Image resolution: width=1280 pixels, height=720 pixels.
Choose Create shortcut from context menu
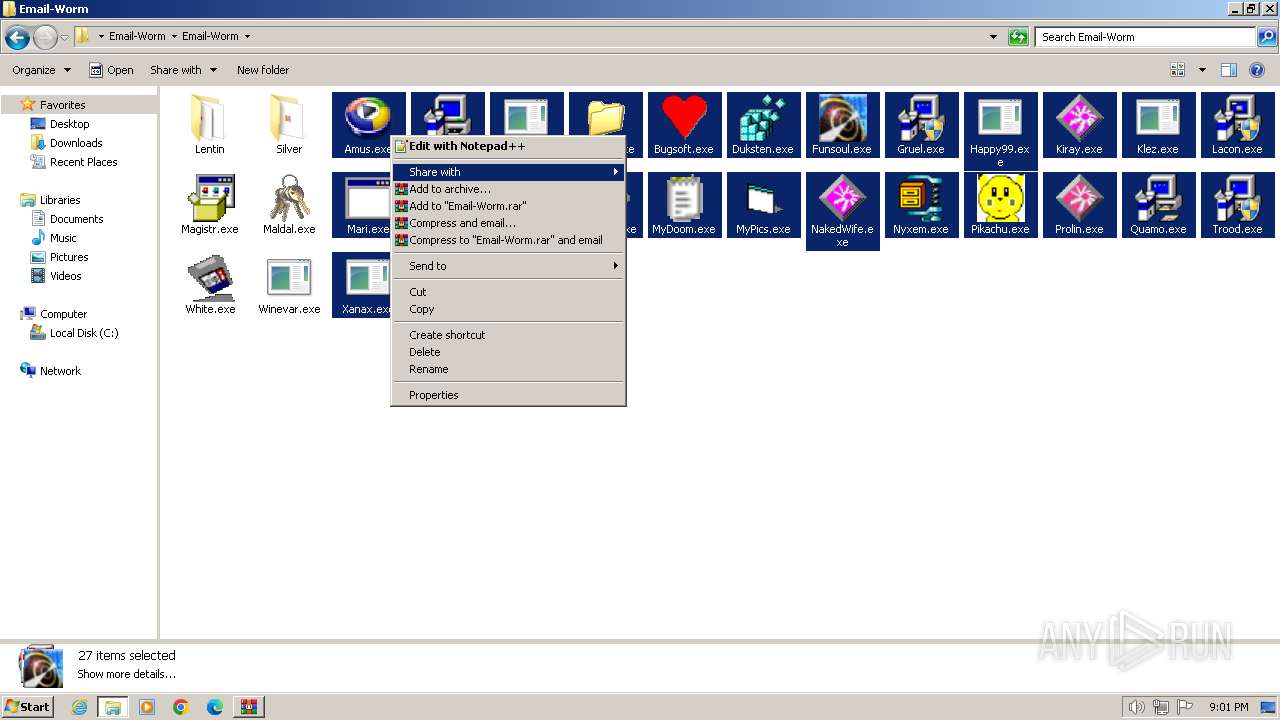pyautogui.click(x=508, y=335)
